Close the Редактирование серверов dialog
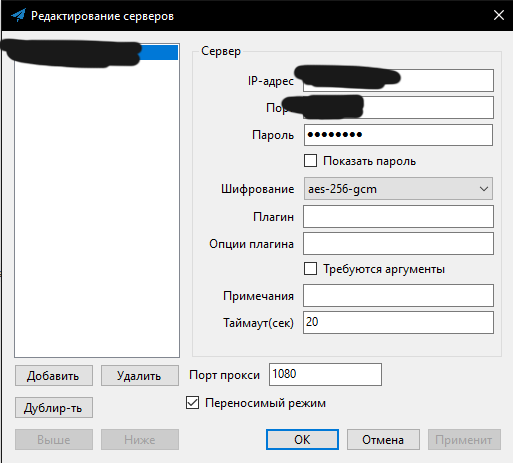The height and width of the screenshot is (463, 513). click(499, 15)
